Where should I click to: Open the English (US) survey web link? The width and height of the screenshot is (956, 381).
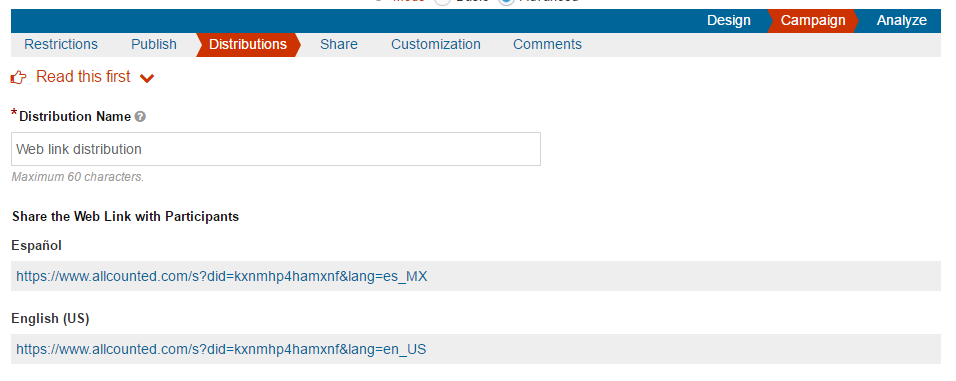221,349
